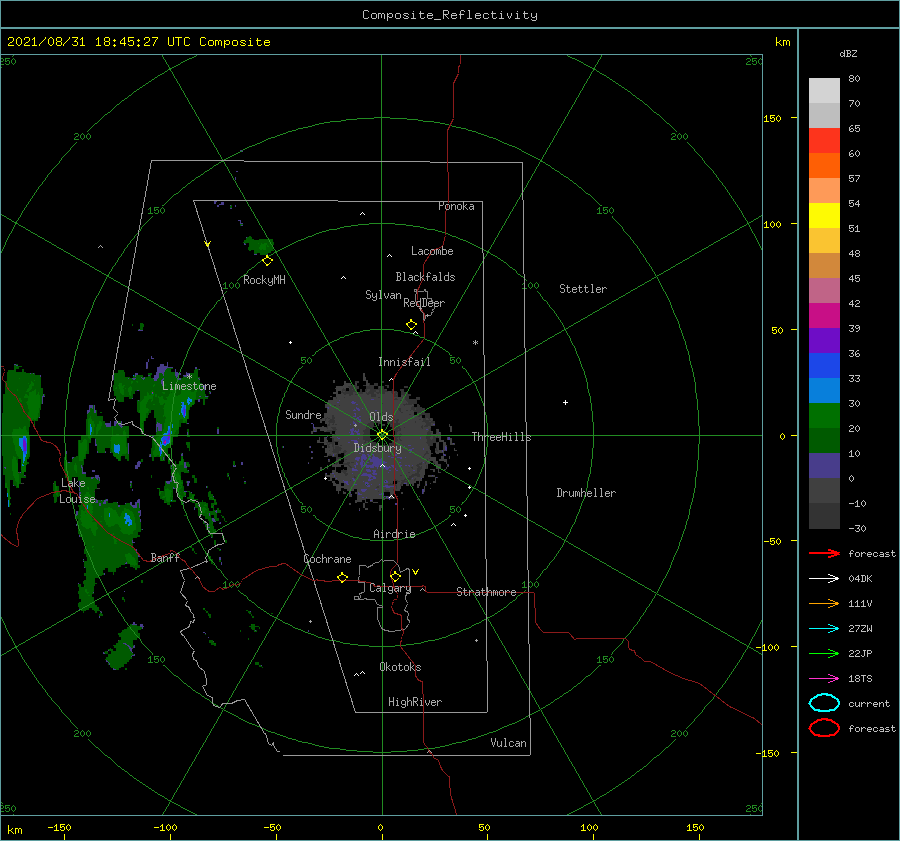Click the green 22JP arrow in legend

824,653
